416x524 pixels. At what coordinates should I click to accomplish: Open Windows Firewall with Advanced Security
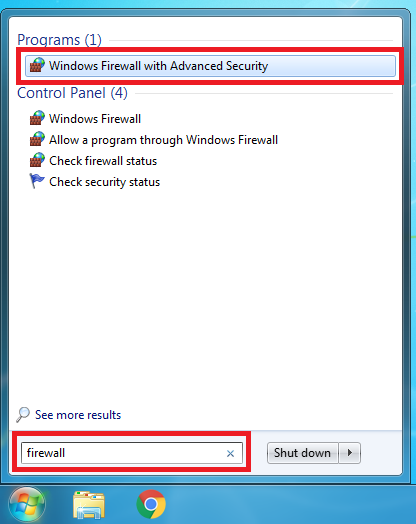pyautogui.click(x=210, y=66)
